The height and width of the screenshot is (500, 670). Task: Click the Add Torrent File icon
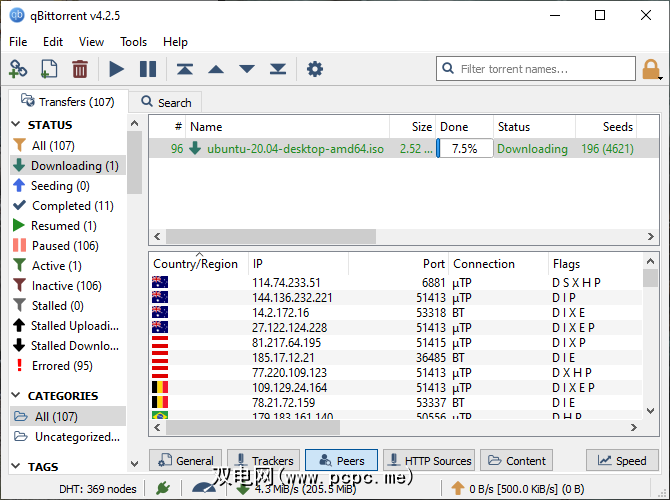(48, 69)
